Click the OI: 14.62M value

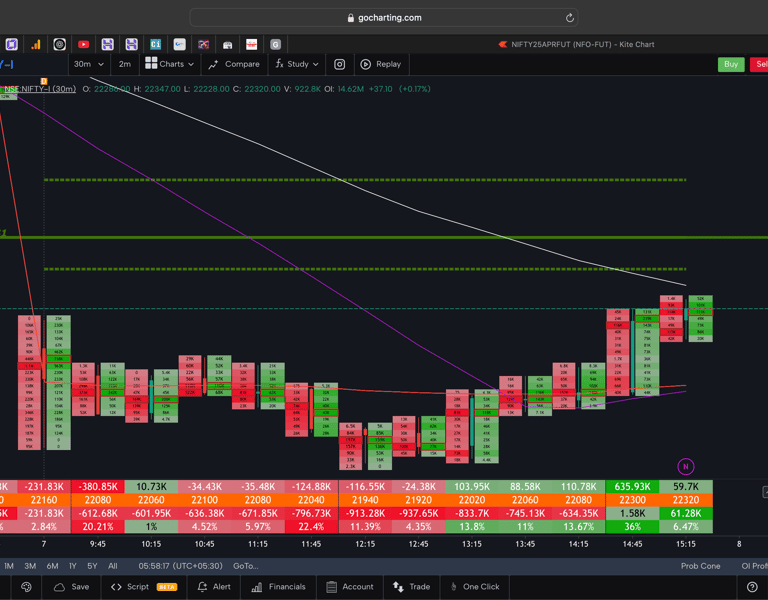[x=344, y=89]
